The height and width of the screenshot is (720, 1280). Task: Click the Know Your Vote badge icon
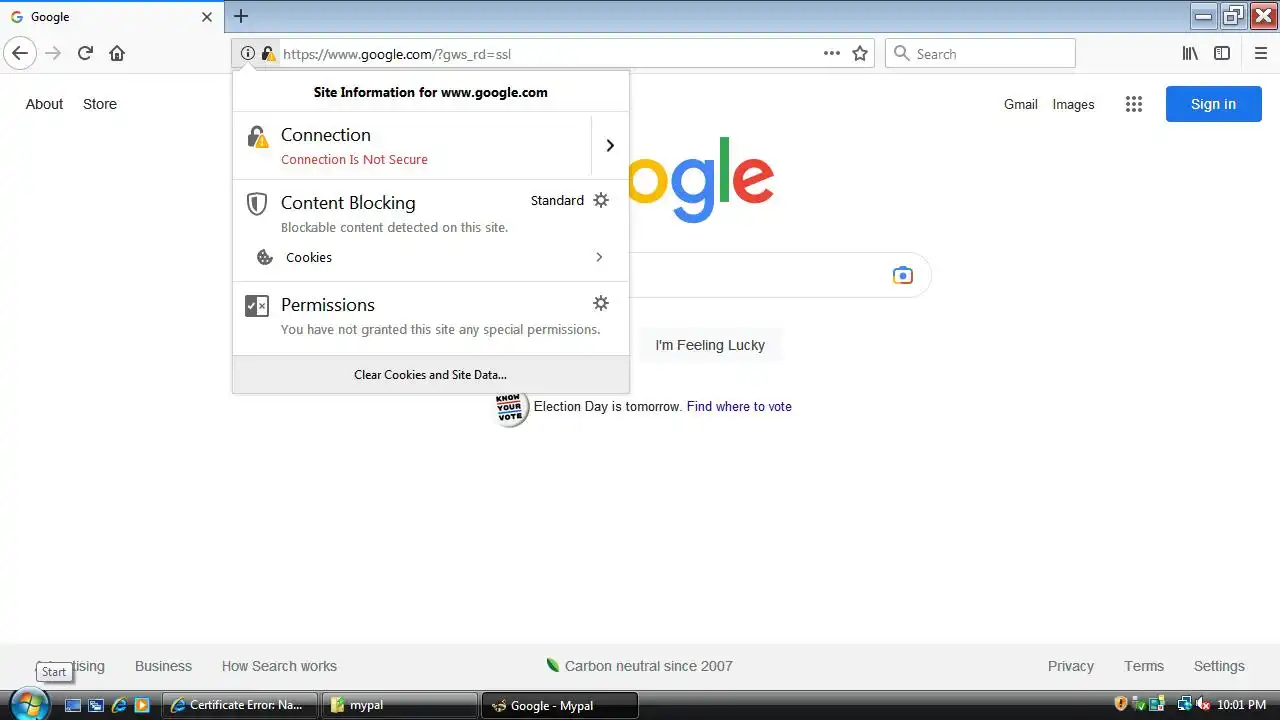(511, 407)
